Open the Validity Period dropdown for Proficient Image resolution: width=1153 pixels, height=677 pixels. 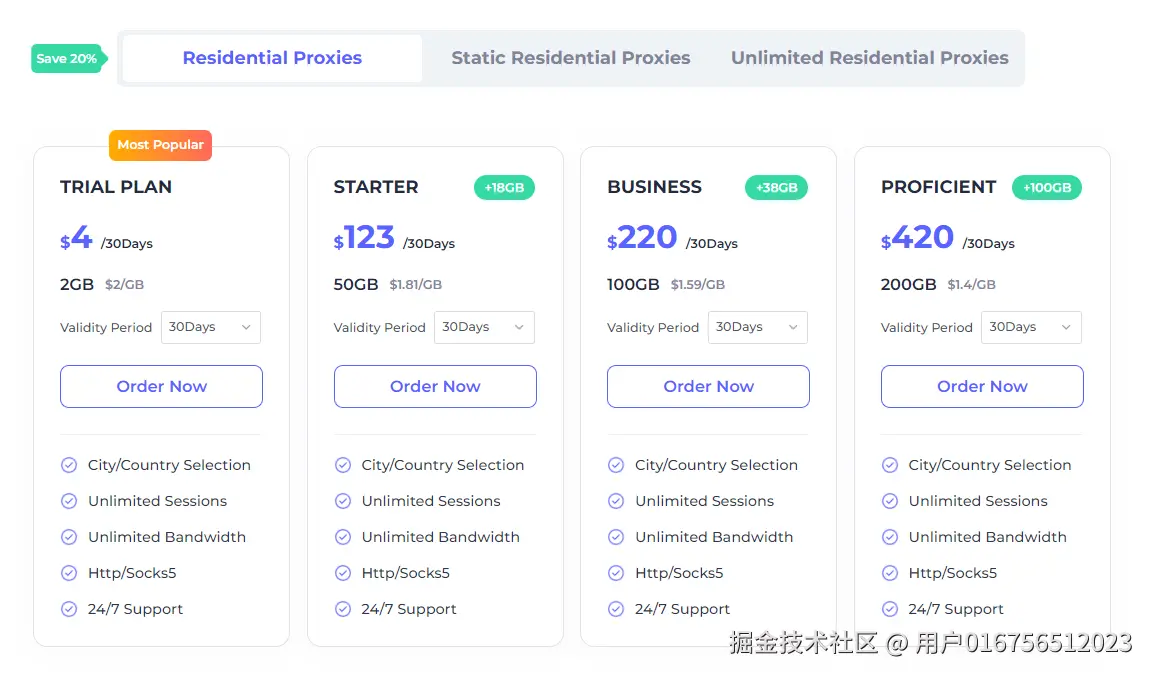[x=1031, y=327]
